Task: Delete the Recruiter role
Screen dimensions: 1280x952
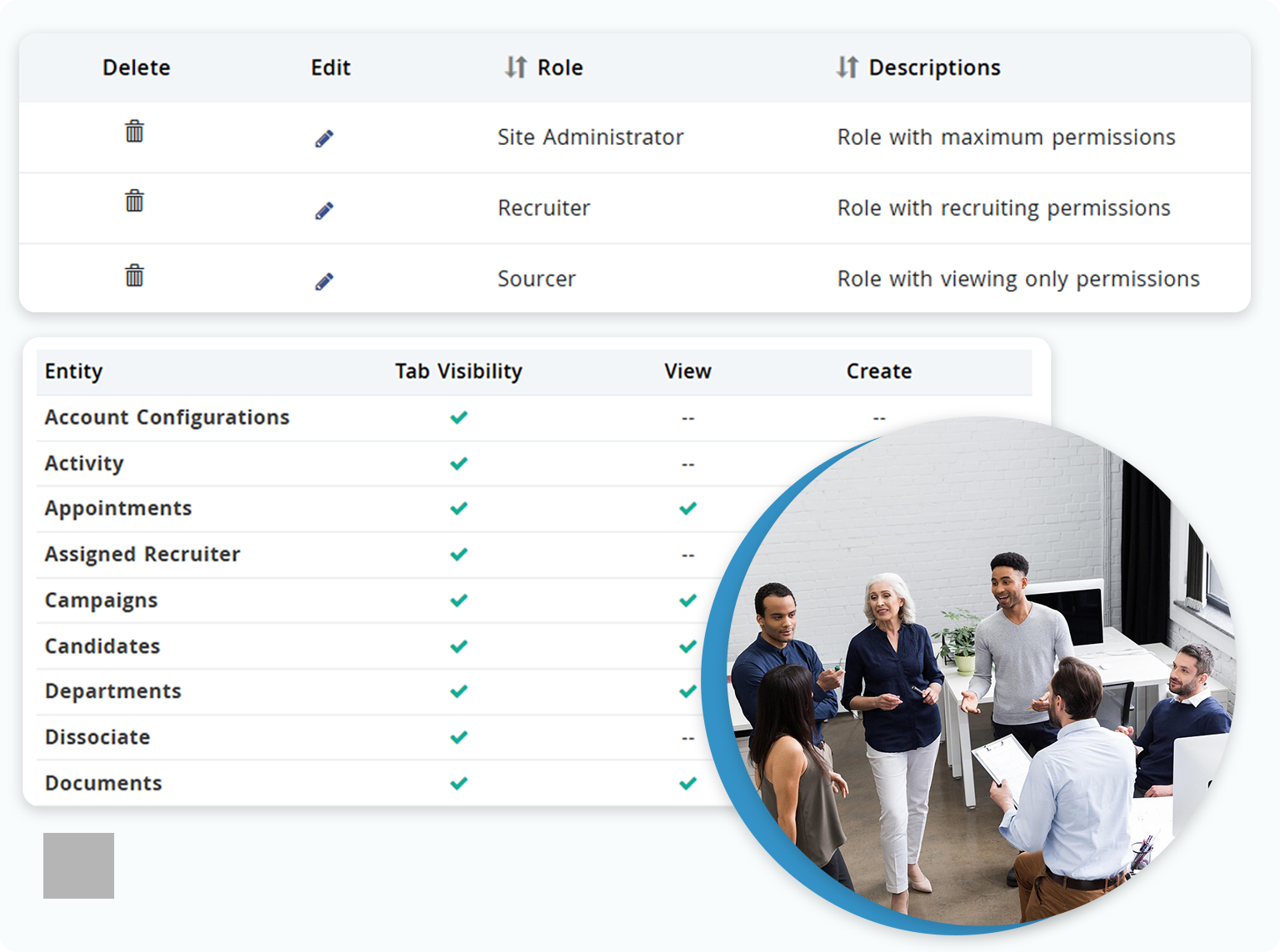Action: point(134,201)
